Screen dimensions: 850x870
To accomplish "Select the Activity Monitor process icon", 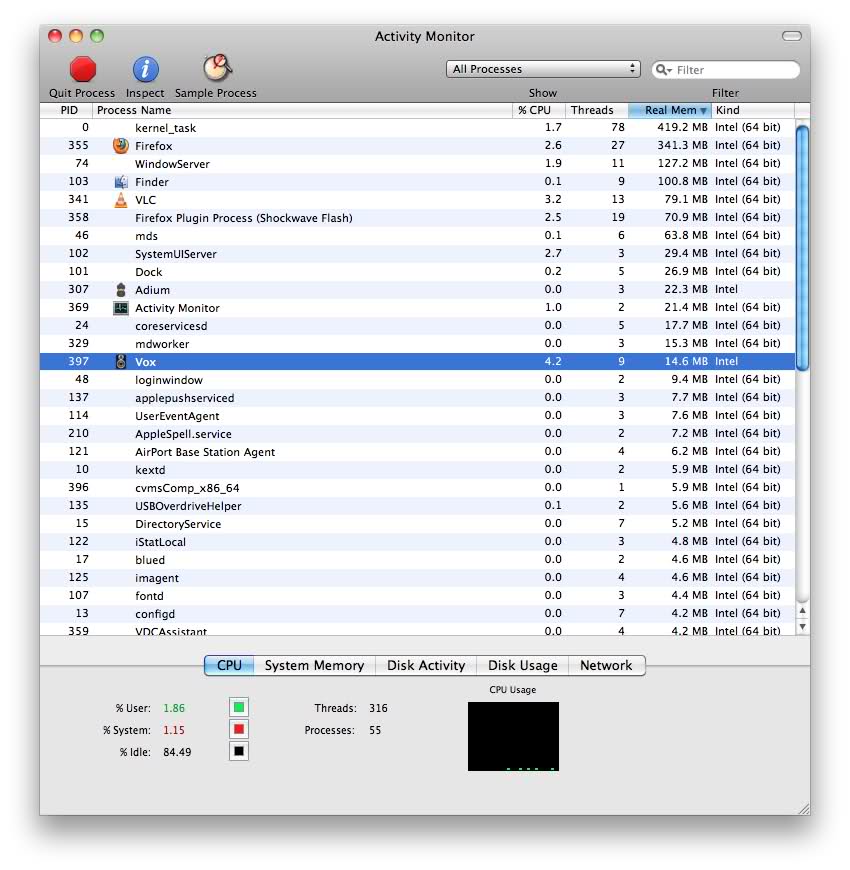I will click(120, 308).
